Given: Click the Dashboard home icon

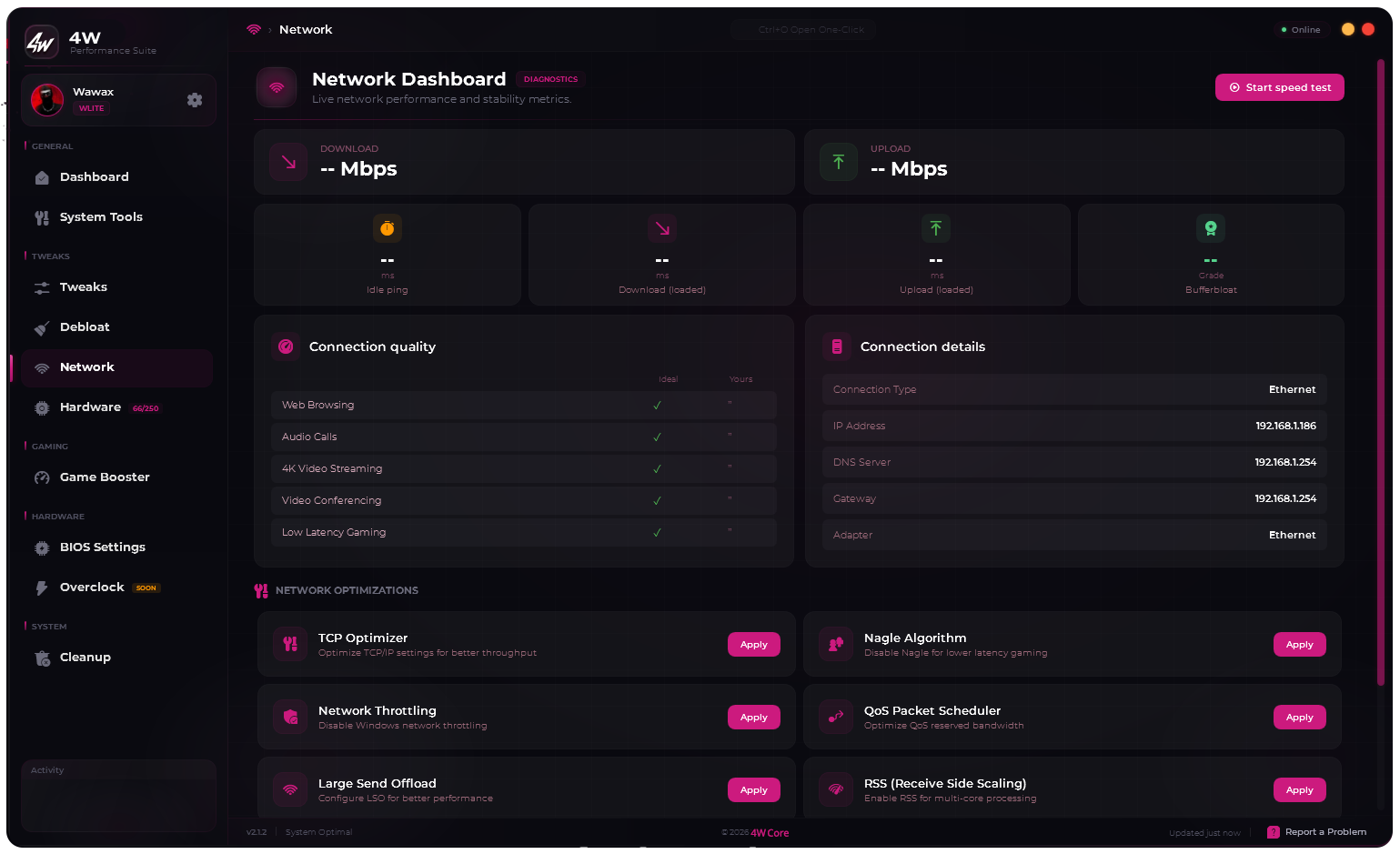Looking at the screenshot, I should pos(42,178).
